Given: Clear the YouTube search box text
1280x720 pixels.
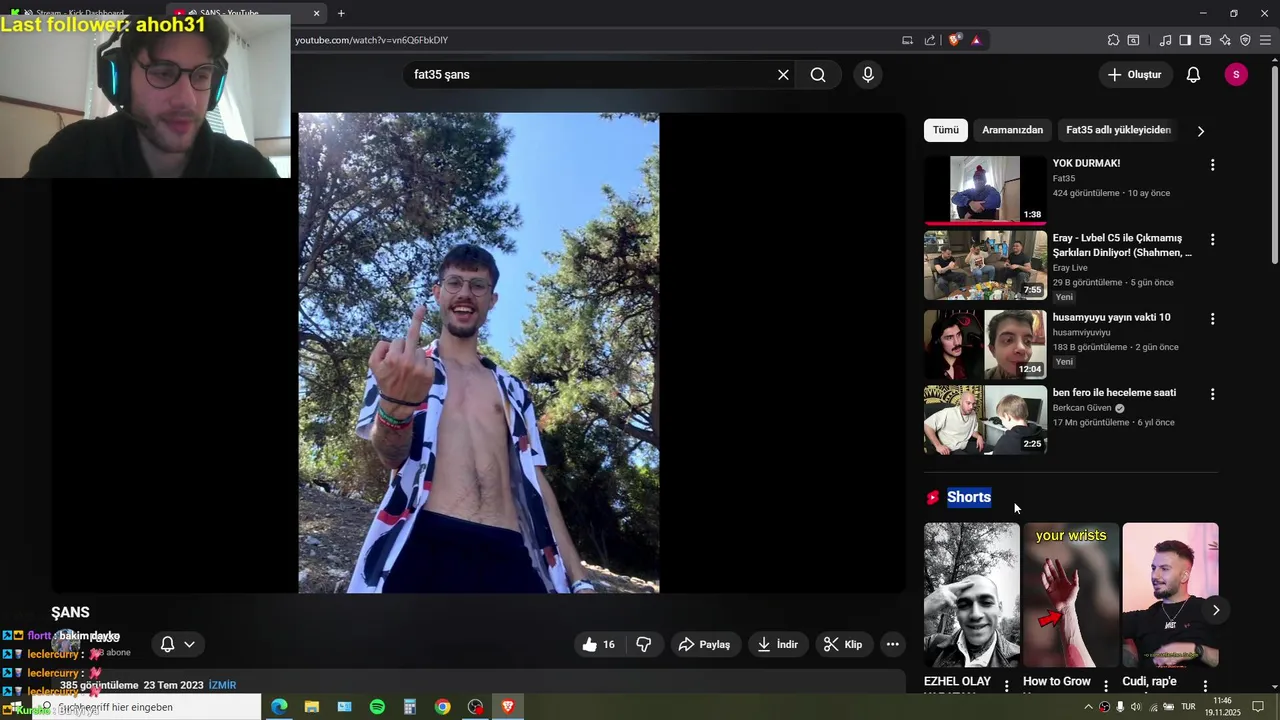Looking at the screenshot, I should (x=783, y=75).
